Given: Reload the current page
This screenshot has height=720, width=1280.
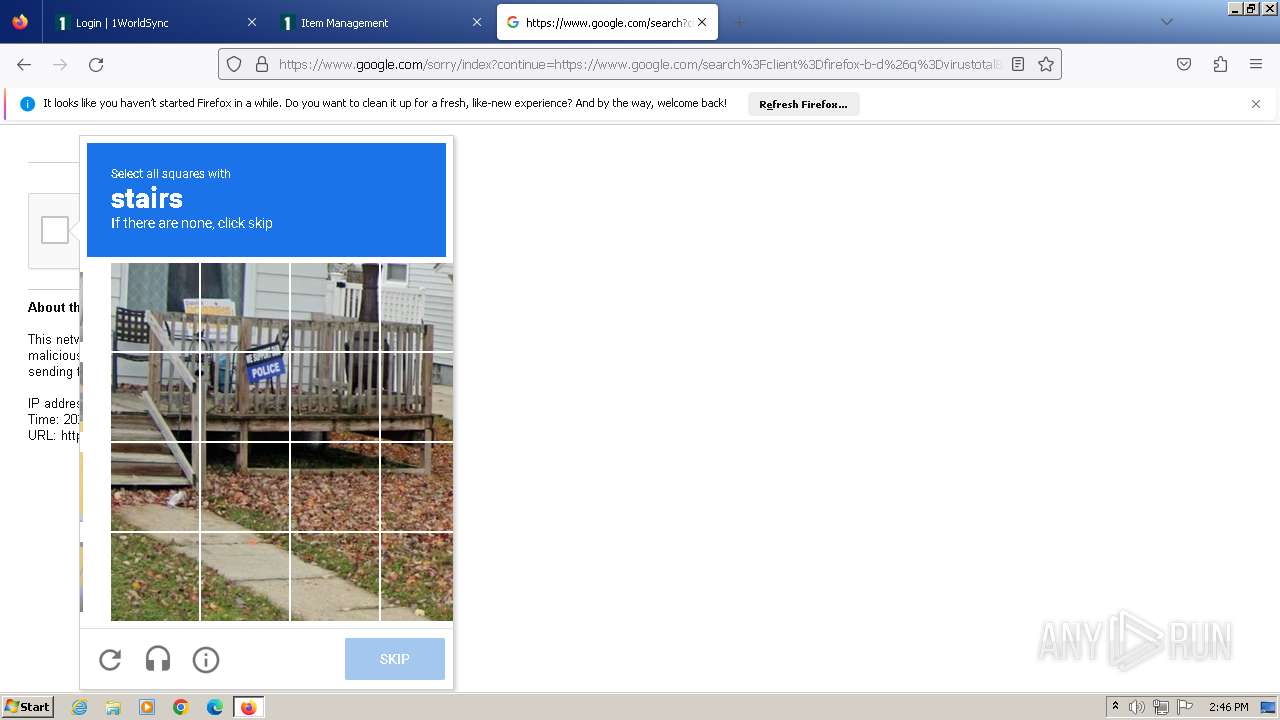Looking at the screenshot, I should pos(96,64).
